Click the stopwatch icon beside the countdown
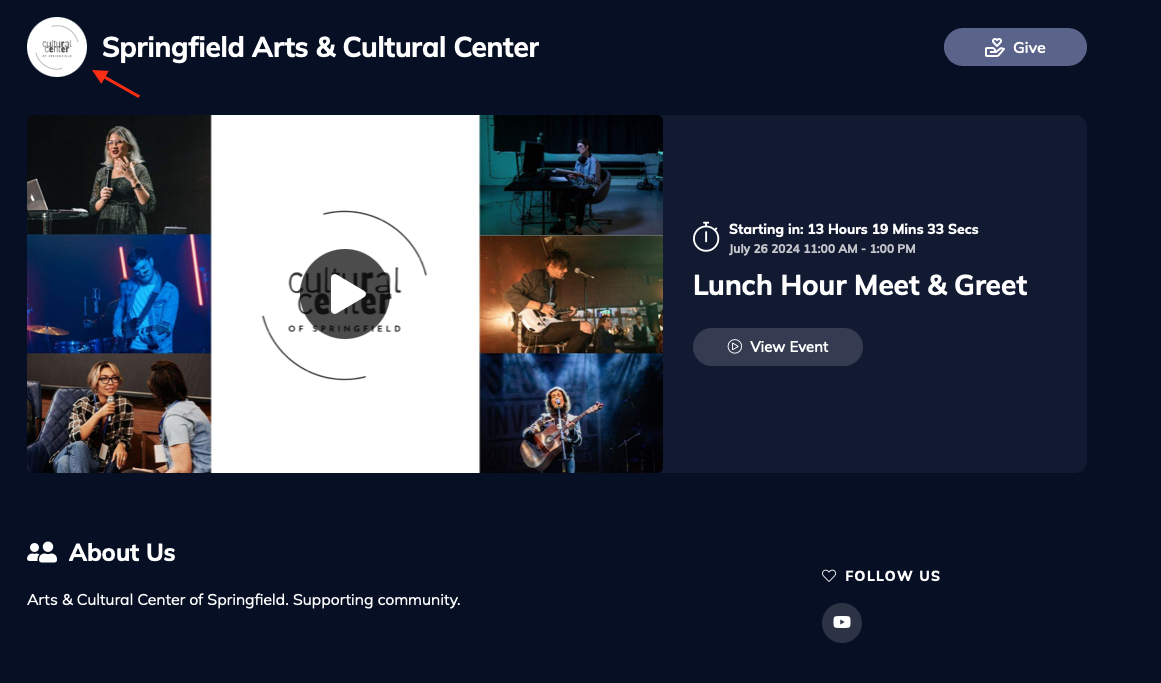Image resolution: width=1161 pixels, height=683 pixels. pos(706,237)
